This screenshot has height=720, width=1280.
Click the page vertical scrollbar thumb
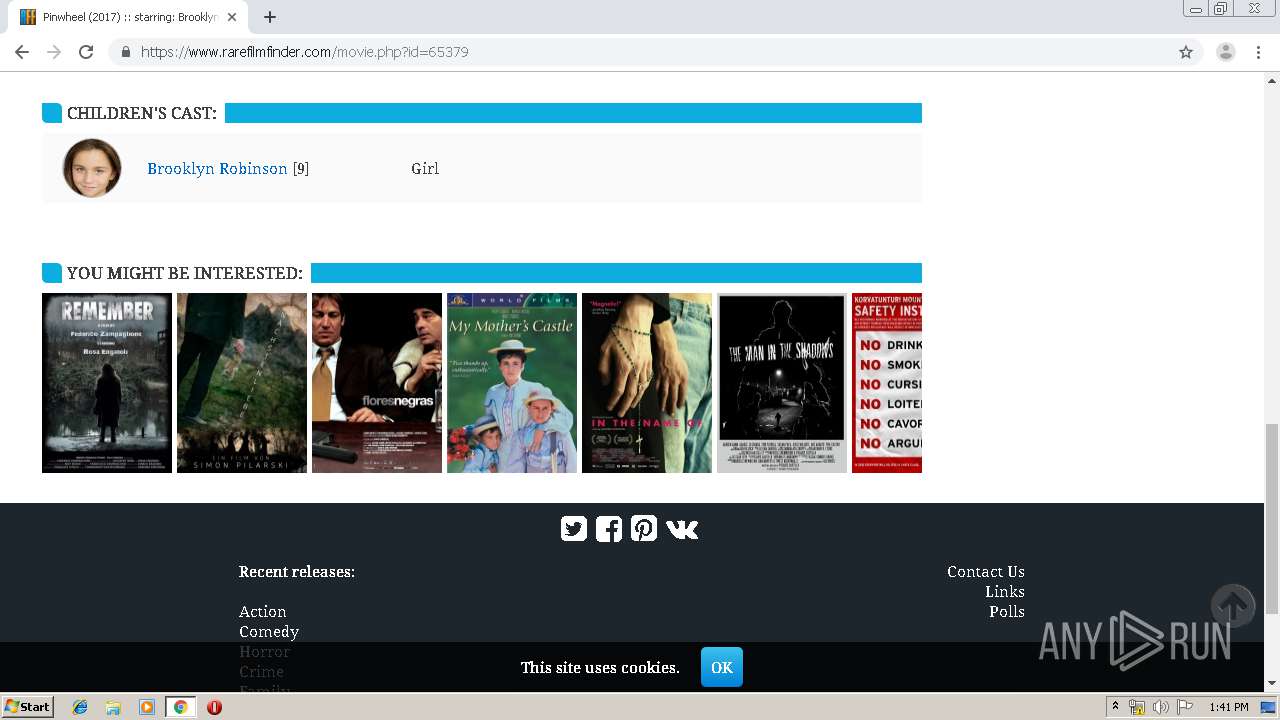[x=1272, y=518]
